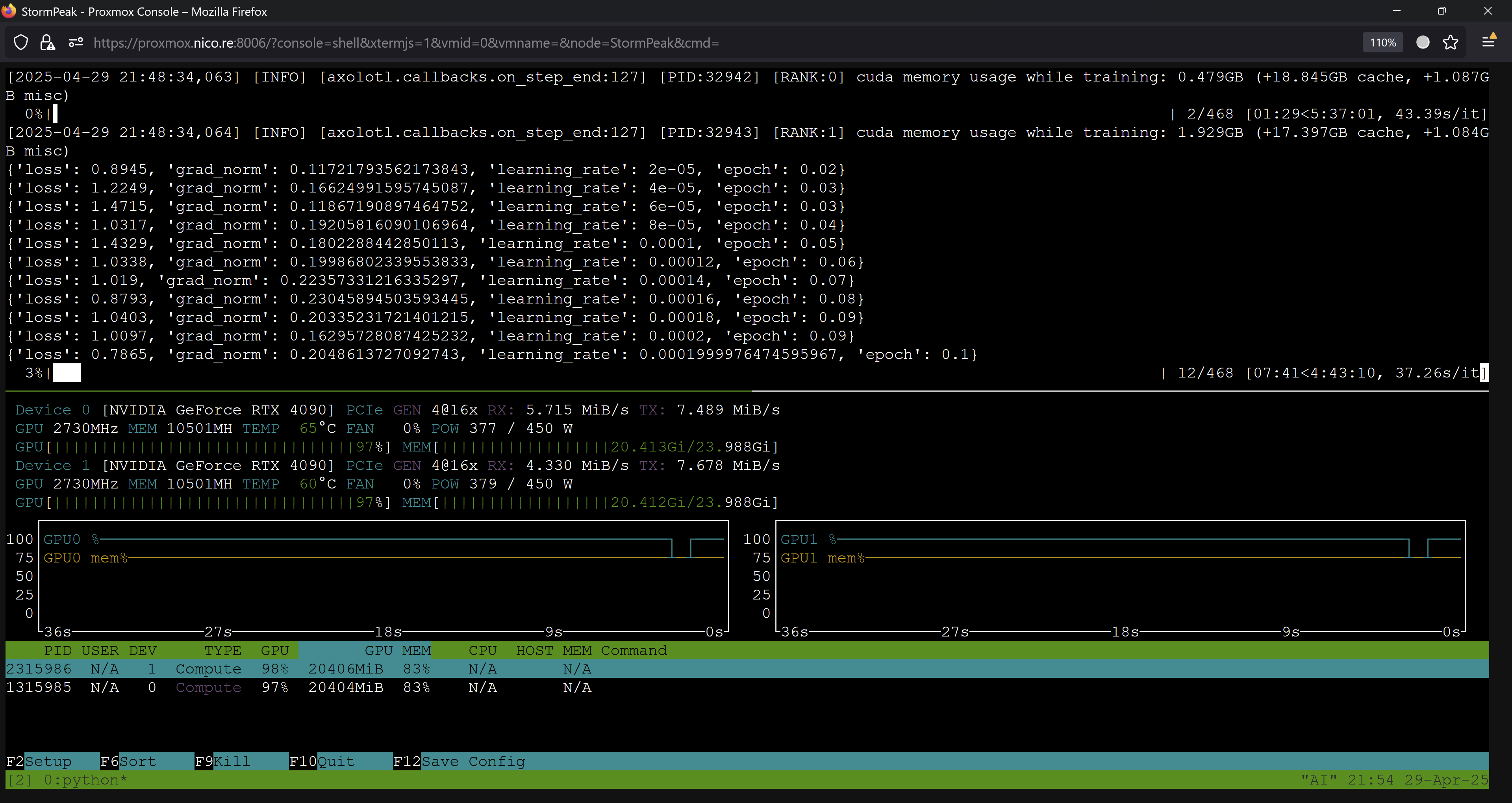Click the Device 1 RTX 4090 label
The height and width of the screenshot is (803, 1512).
click(x=218, y=466)
